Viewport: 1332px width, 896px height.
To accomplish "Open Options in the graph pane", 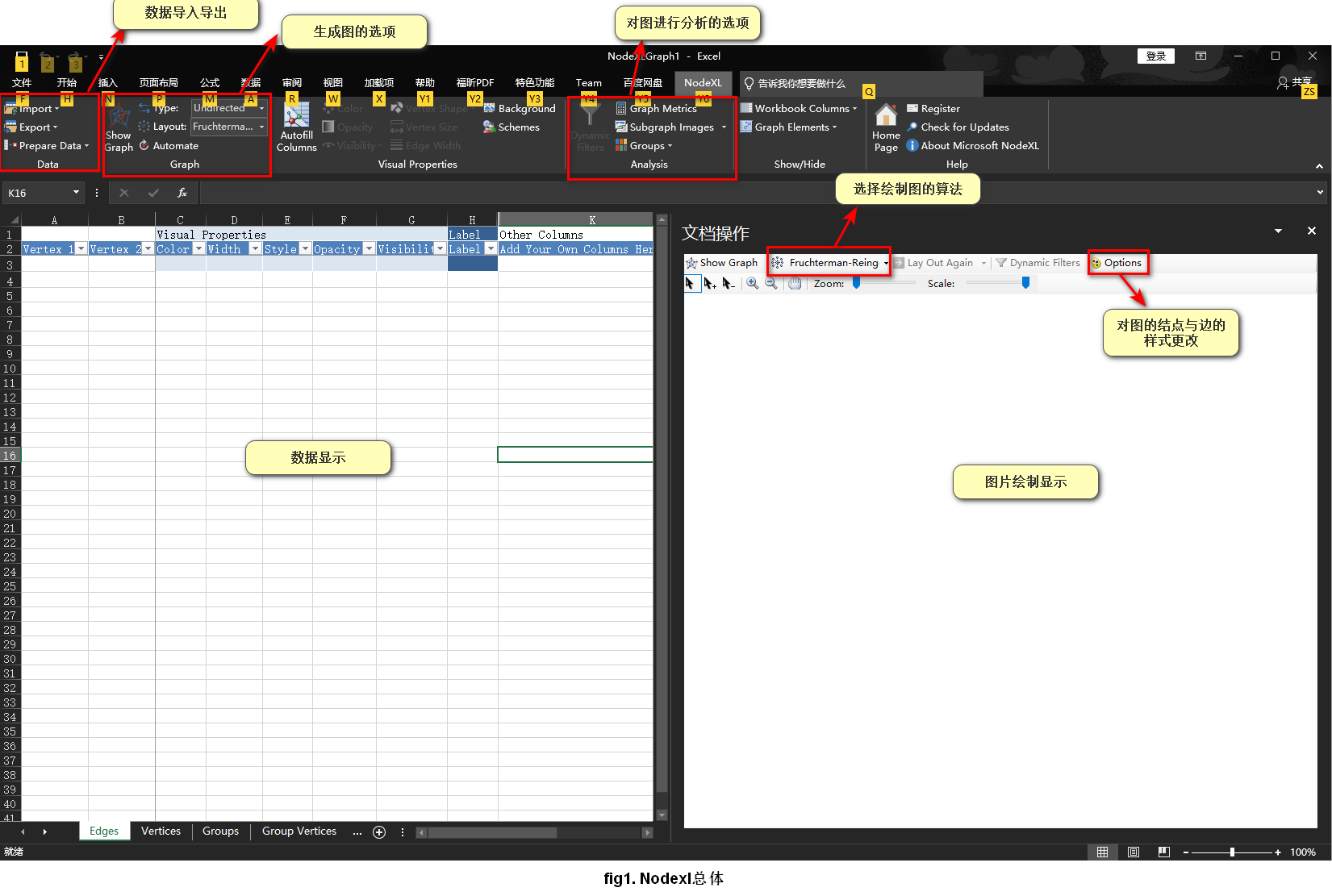I will click(1117, 263).
